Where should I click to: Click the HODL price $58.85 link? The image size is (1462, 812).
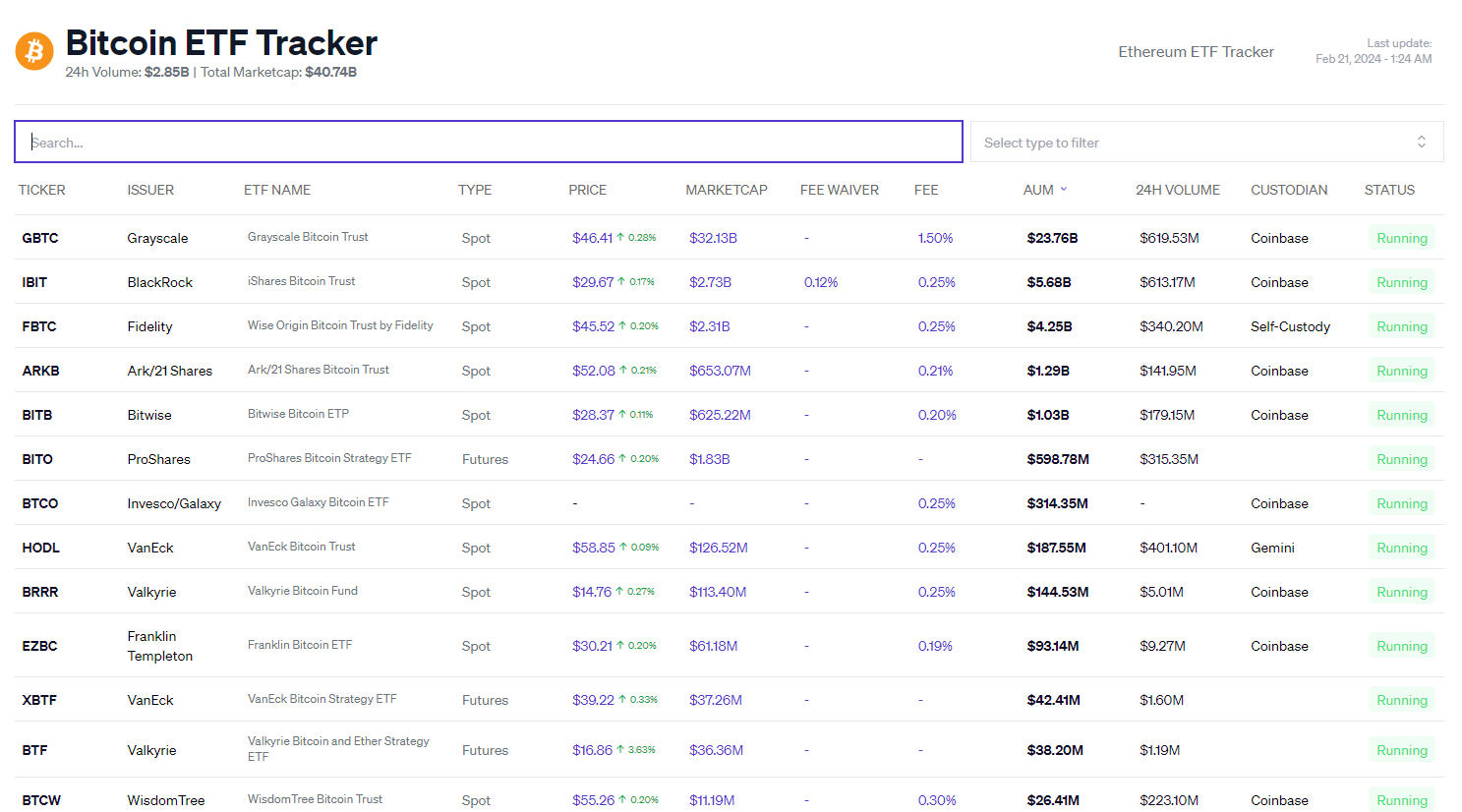click(593, 548)
